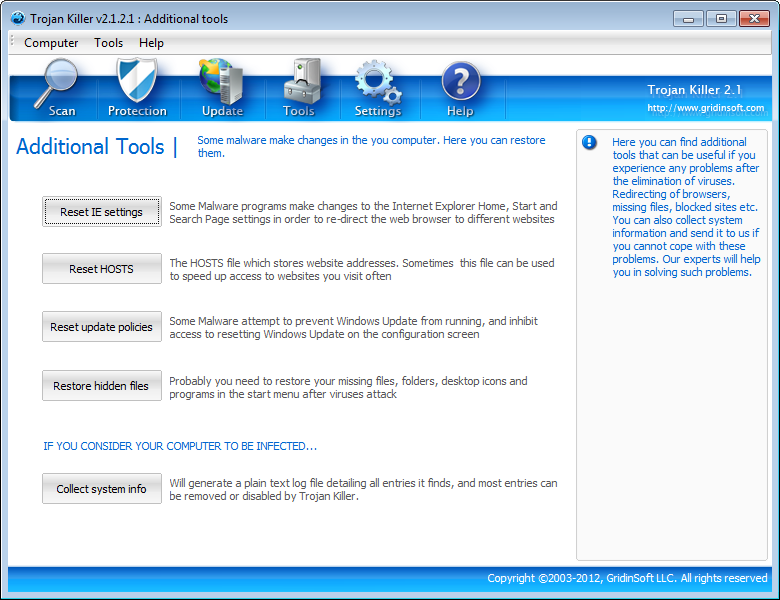Image resolution: width=780 pixels, height=600 pixels.
Task: Maximize the Trojan Killer window
Action: tap(721, 19)
